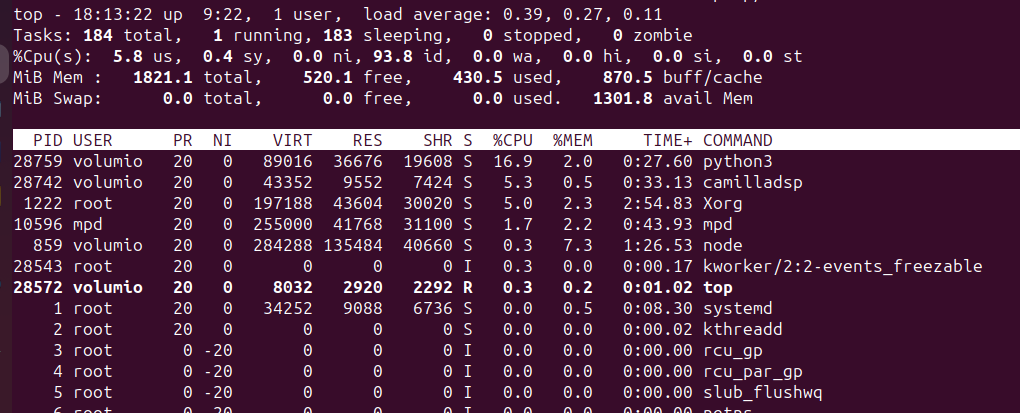Image resolution: width=1020 pixels, height=413 pixels.
Task: Click the Xorg command entry
Action: [x=723, y=203]
